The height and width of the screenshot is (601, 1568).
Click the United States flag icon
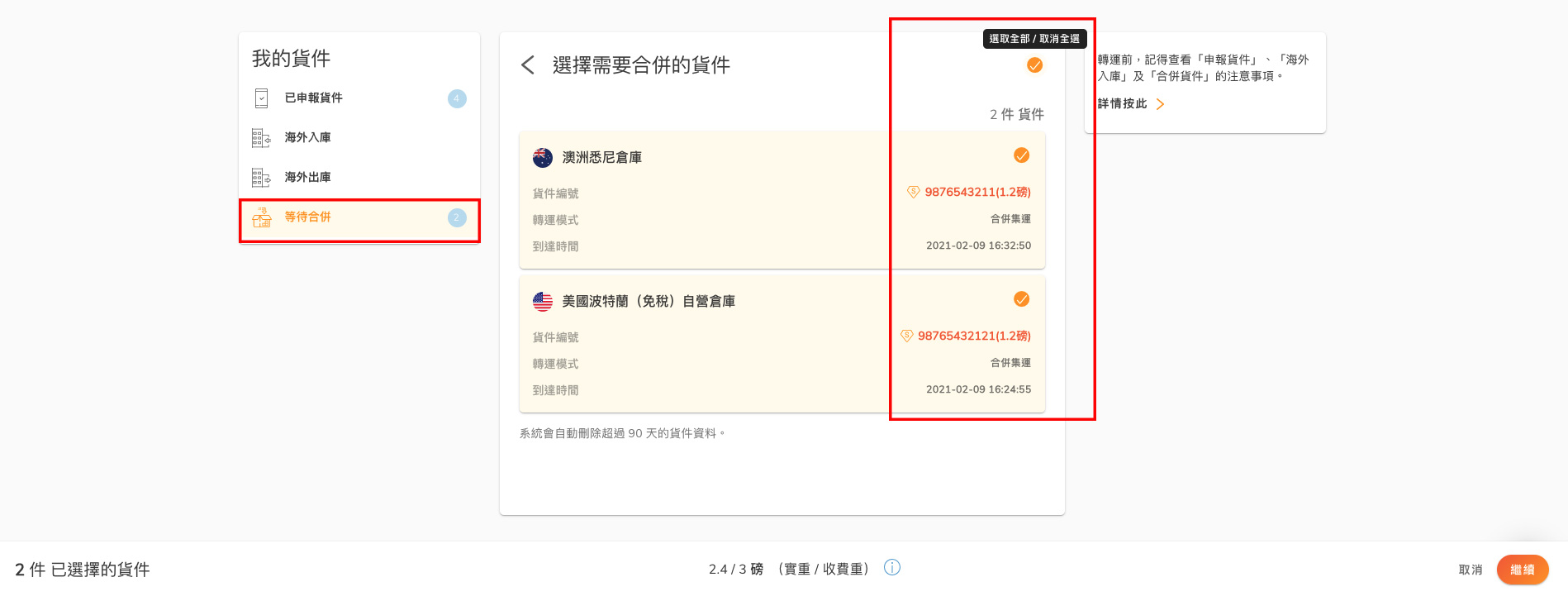pos(543,302)
